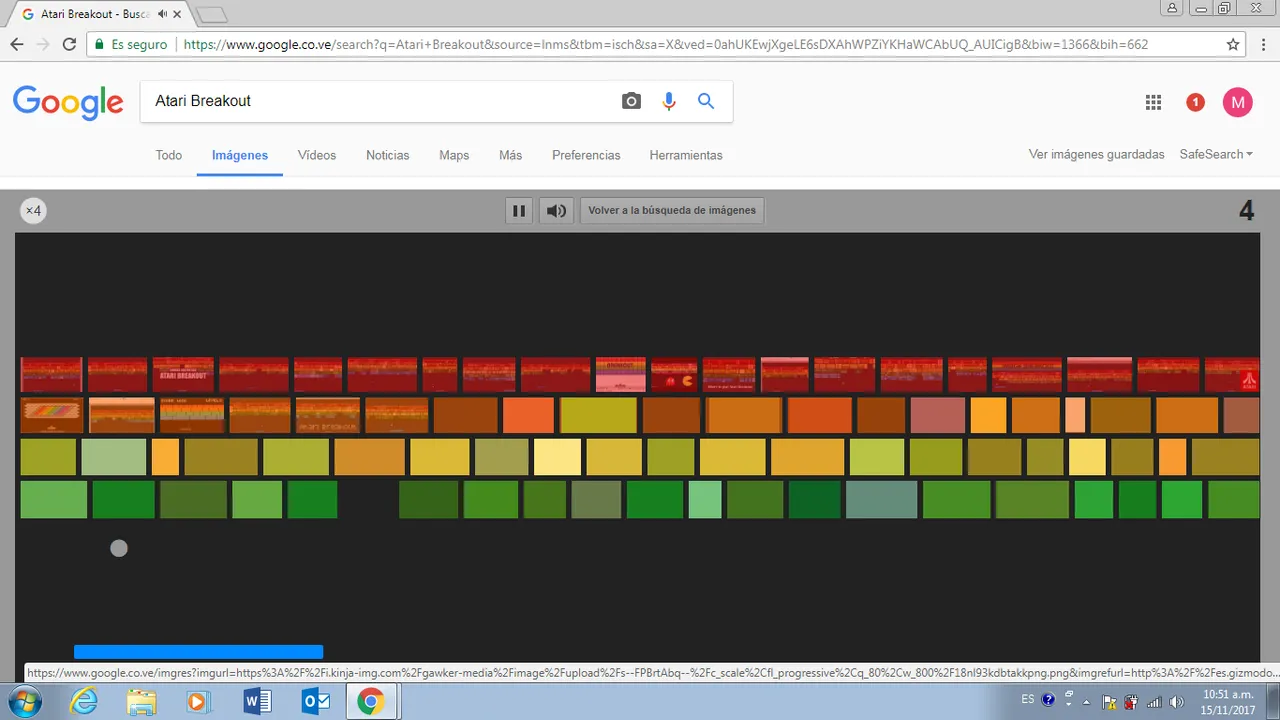Select the Imágenes tab
Screen dimensions: 1280x720
[x=240, y=155]
